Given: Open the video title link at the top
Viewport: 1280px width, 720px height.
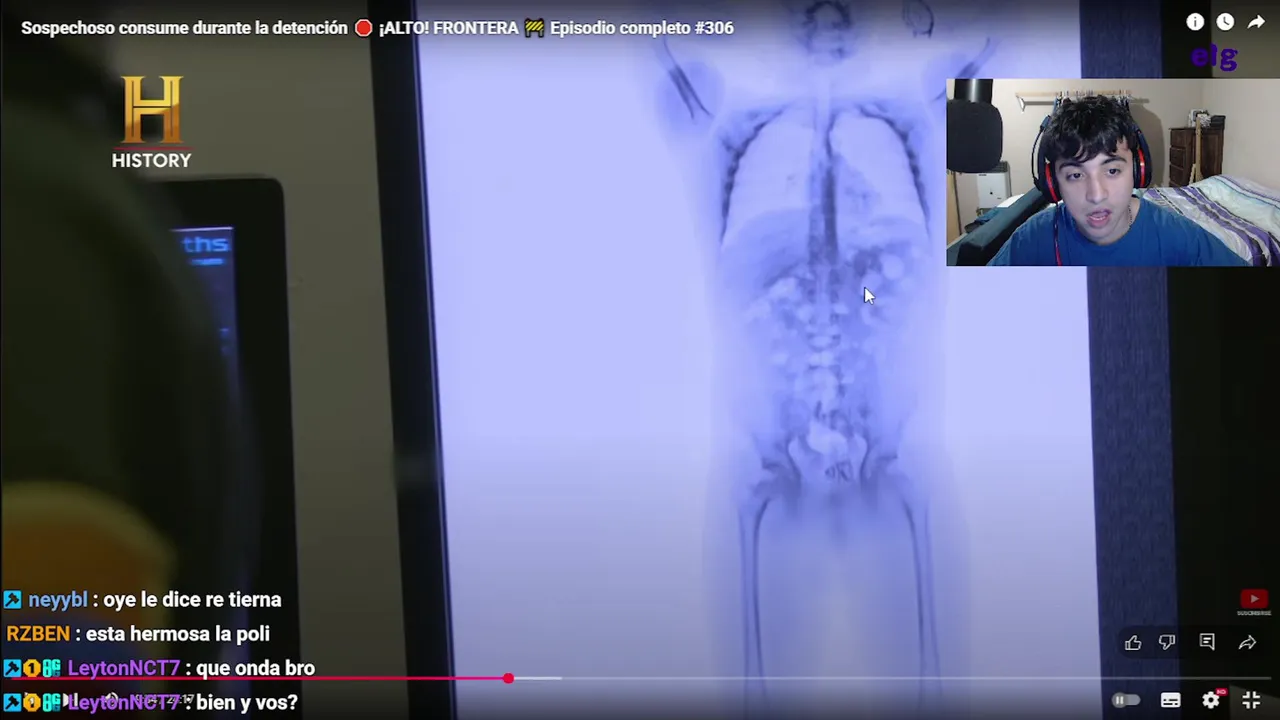Looking at the screenshot, I should click(x=377, y=28).
